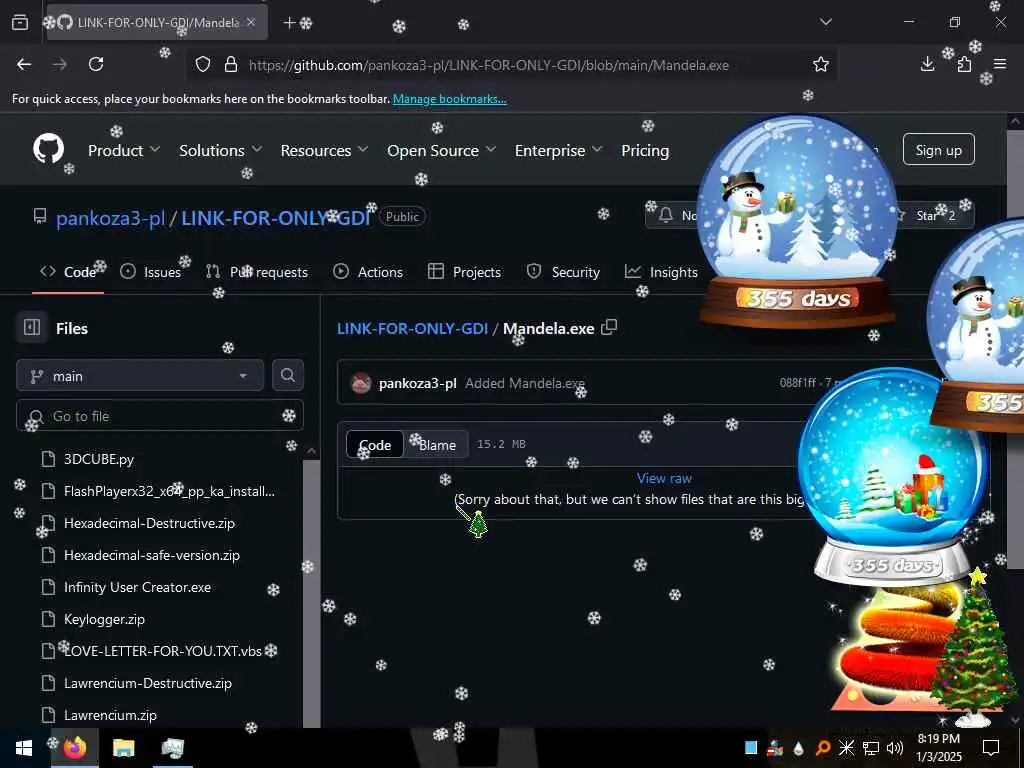Screen dimensions: 1024x768
Task: Open the notification center icon
Action: click(x=991, y=748)
